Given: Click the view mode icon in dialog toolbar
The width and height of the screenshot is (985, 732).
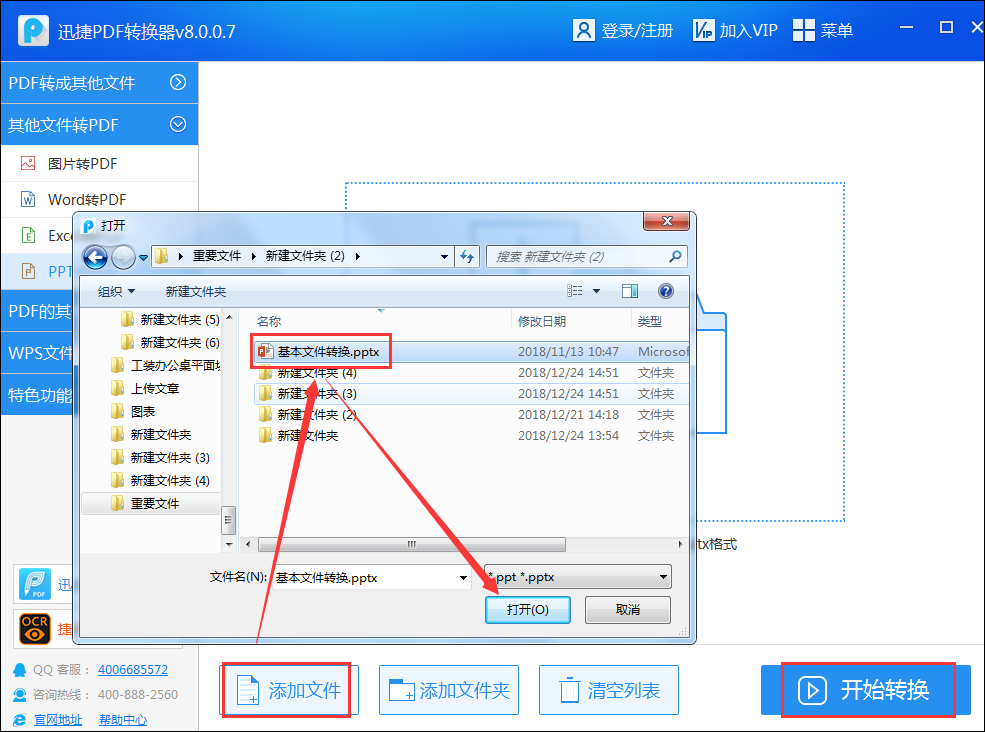Looking at the screenshot, I should (x=574, y=291).
